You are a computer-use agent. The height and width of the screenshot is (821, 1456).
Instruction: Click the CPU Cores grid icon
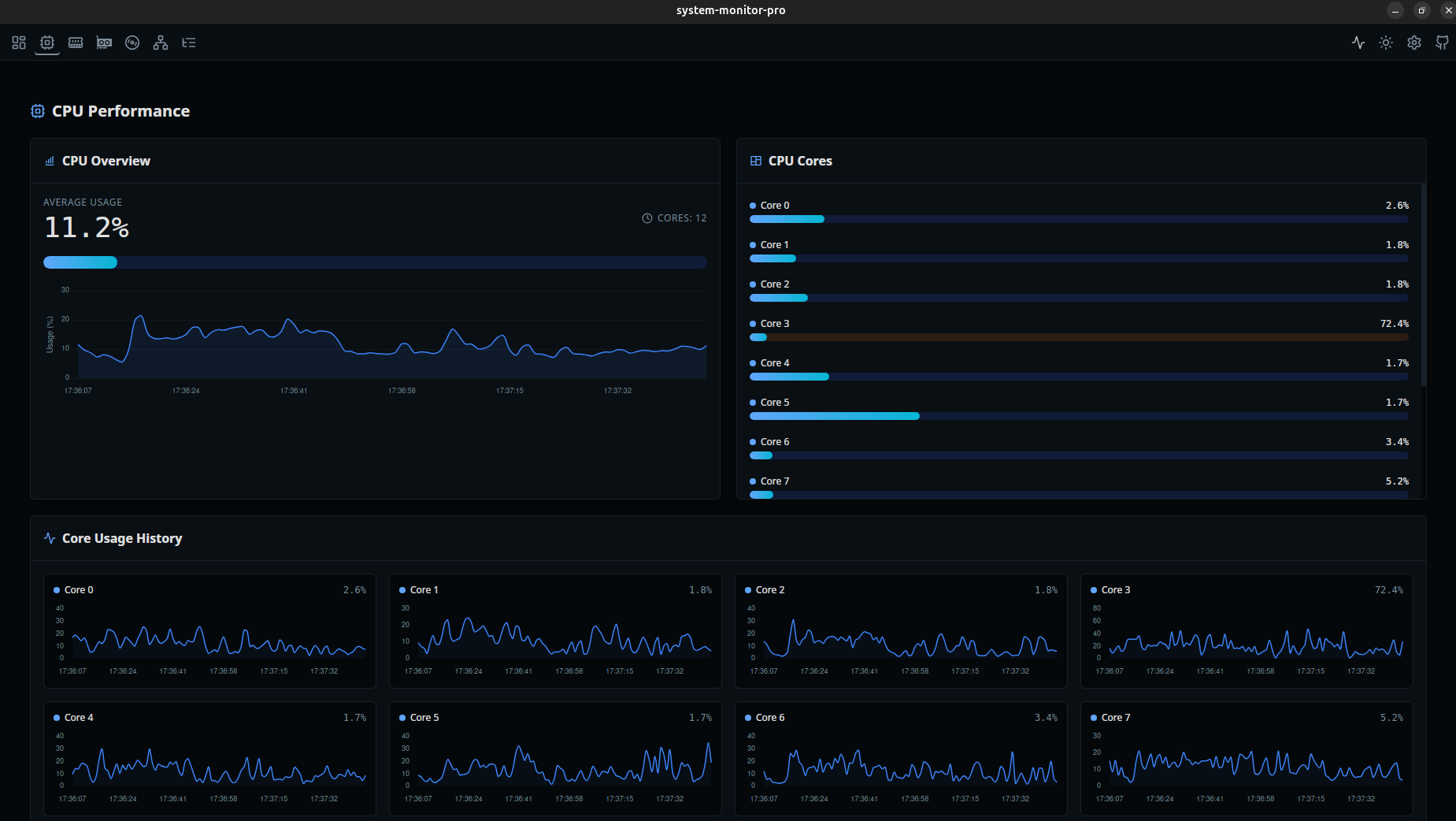point(754,161)
